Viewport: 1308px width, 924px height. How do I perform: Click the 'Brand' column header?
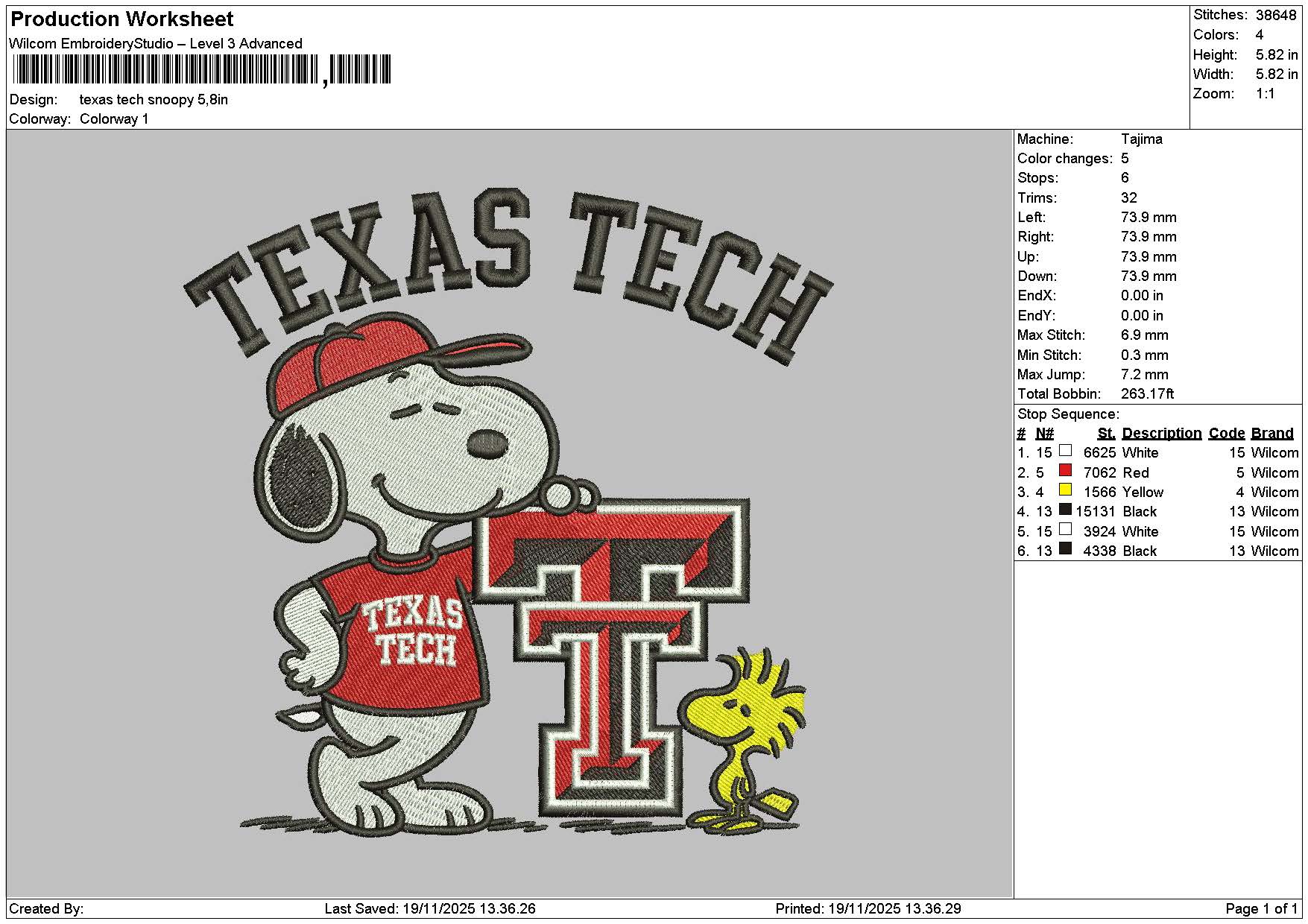(x=1272, y=433)
